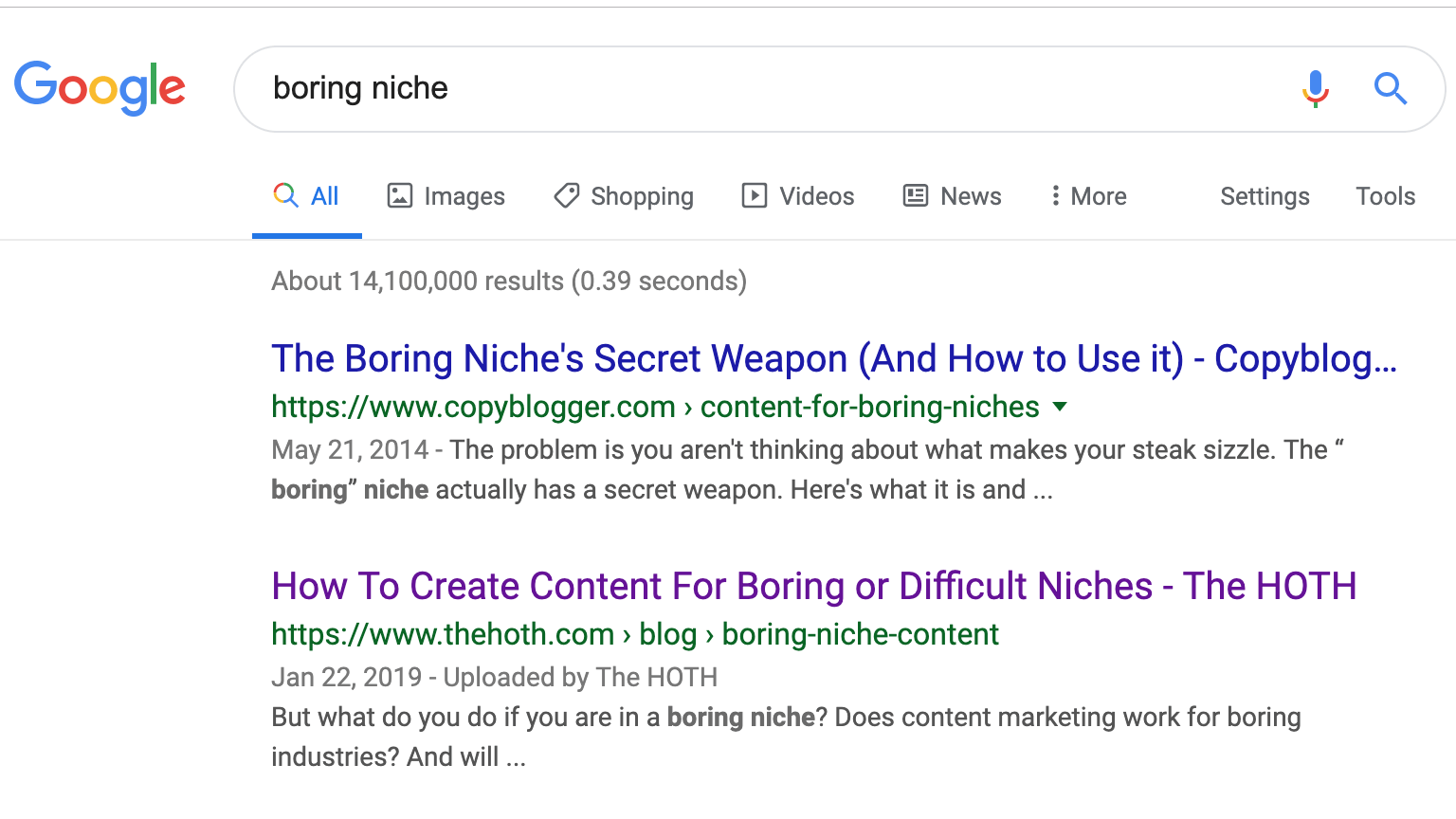Open the search Tools menu
This screenshot has height=819, width=1456.
tap(1385, 196)
